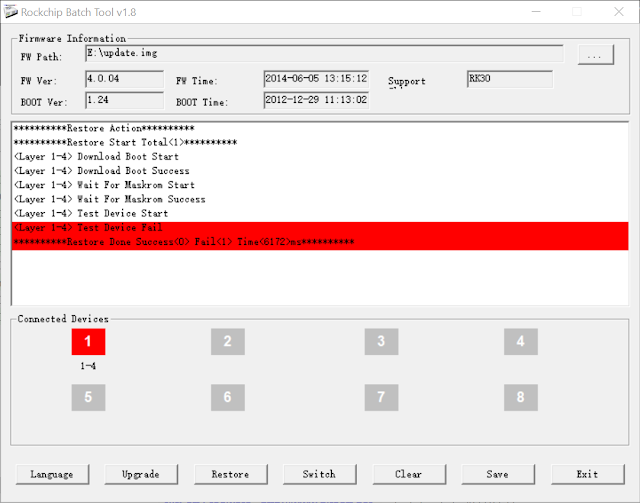This screenshot has height=503, width=640.
Task: Select the "Wait For Maskrom Start" log line
Action: point(320,185)
